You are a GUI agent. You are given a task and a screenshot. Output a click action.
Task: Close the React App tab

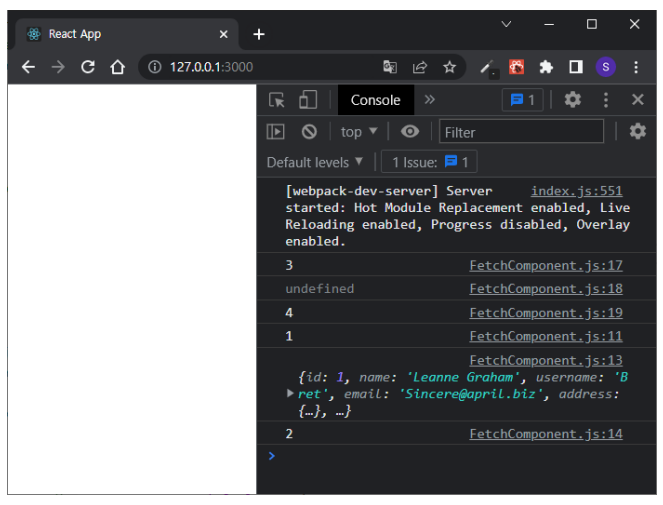(x=224, y=34)
